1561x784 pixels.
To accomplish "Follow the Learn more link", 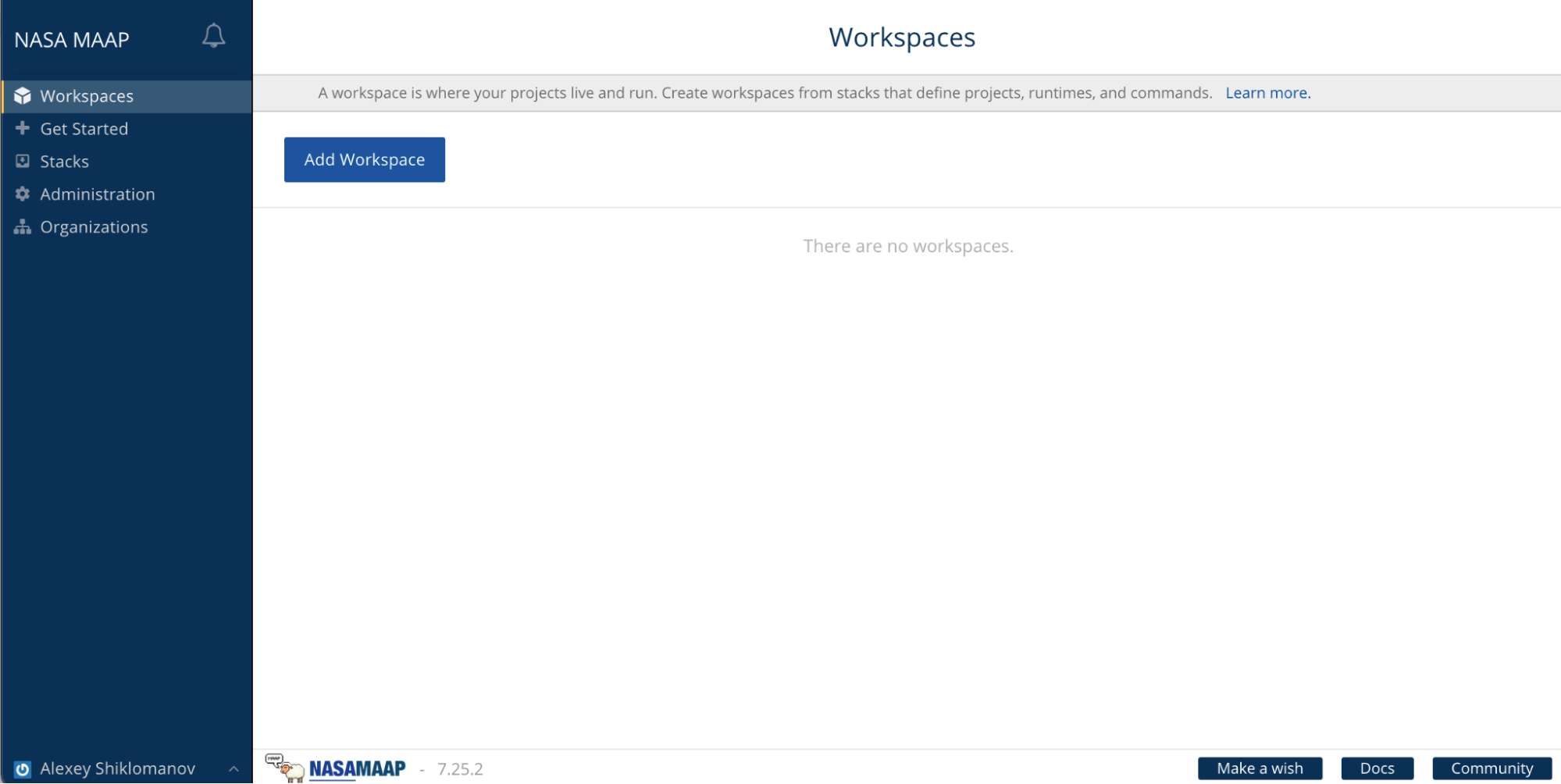I will click(1268, 93).
